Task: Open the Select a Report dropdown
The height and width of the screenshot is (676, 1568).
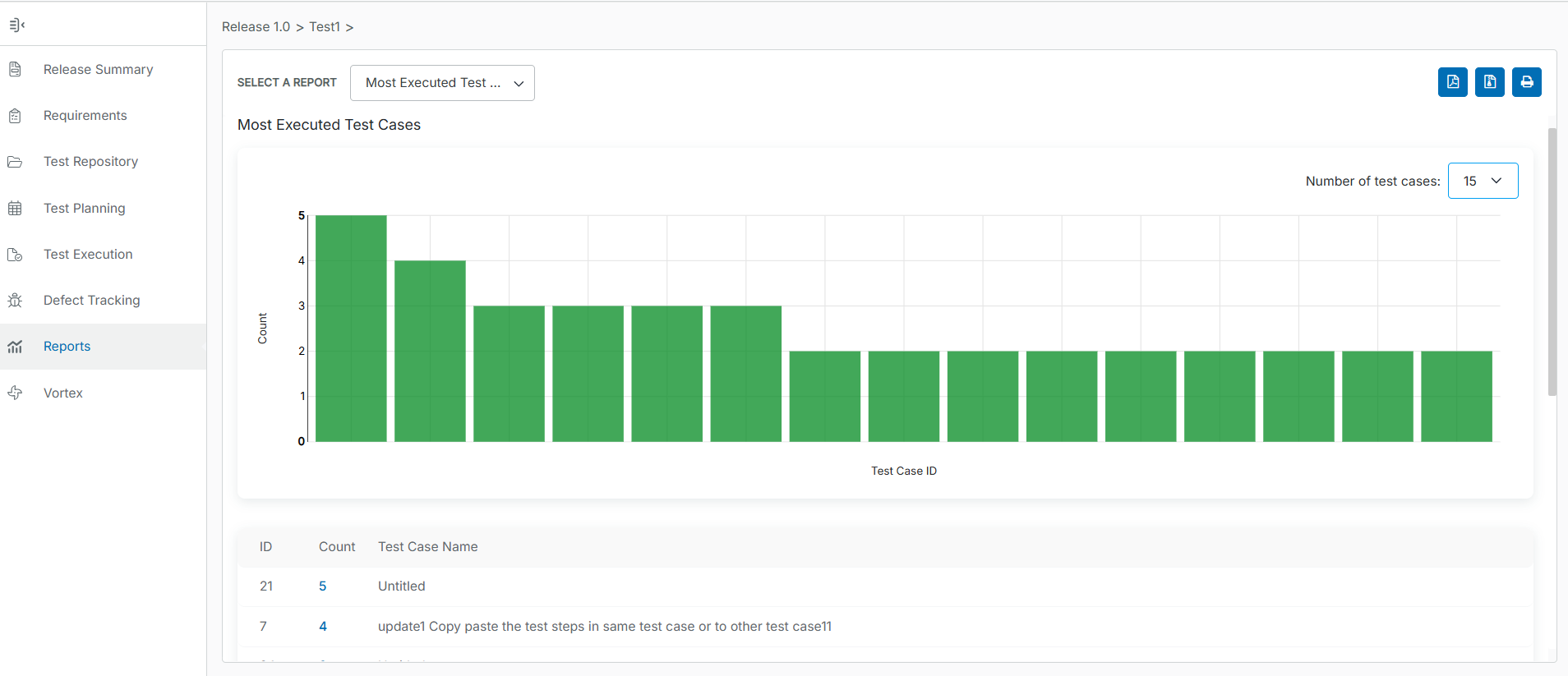Action: tap(442, 83)
